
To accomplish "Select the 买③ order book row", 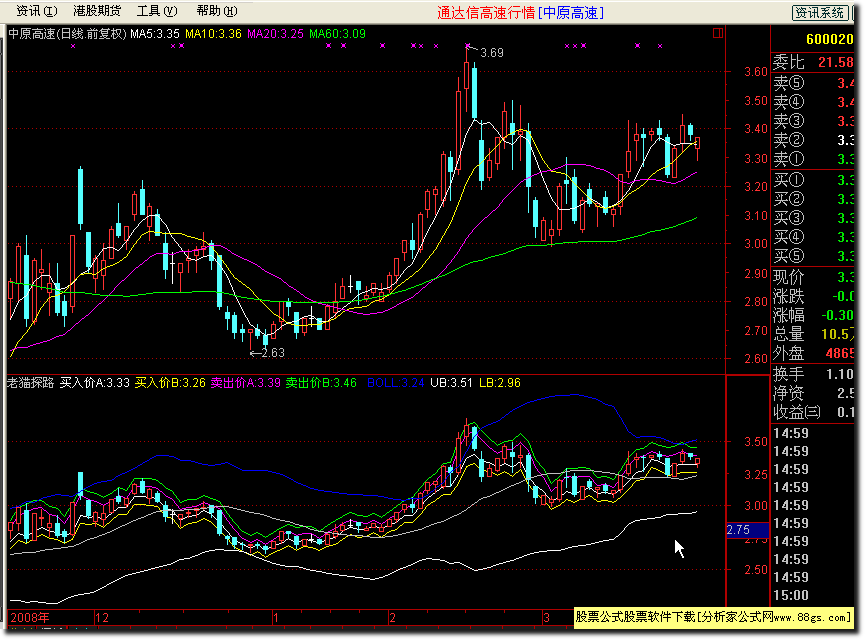I will [x=813, y=218].
